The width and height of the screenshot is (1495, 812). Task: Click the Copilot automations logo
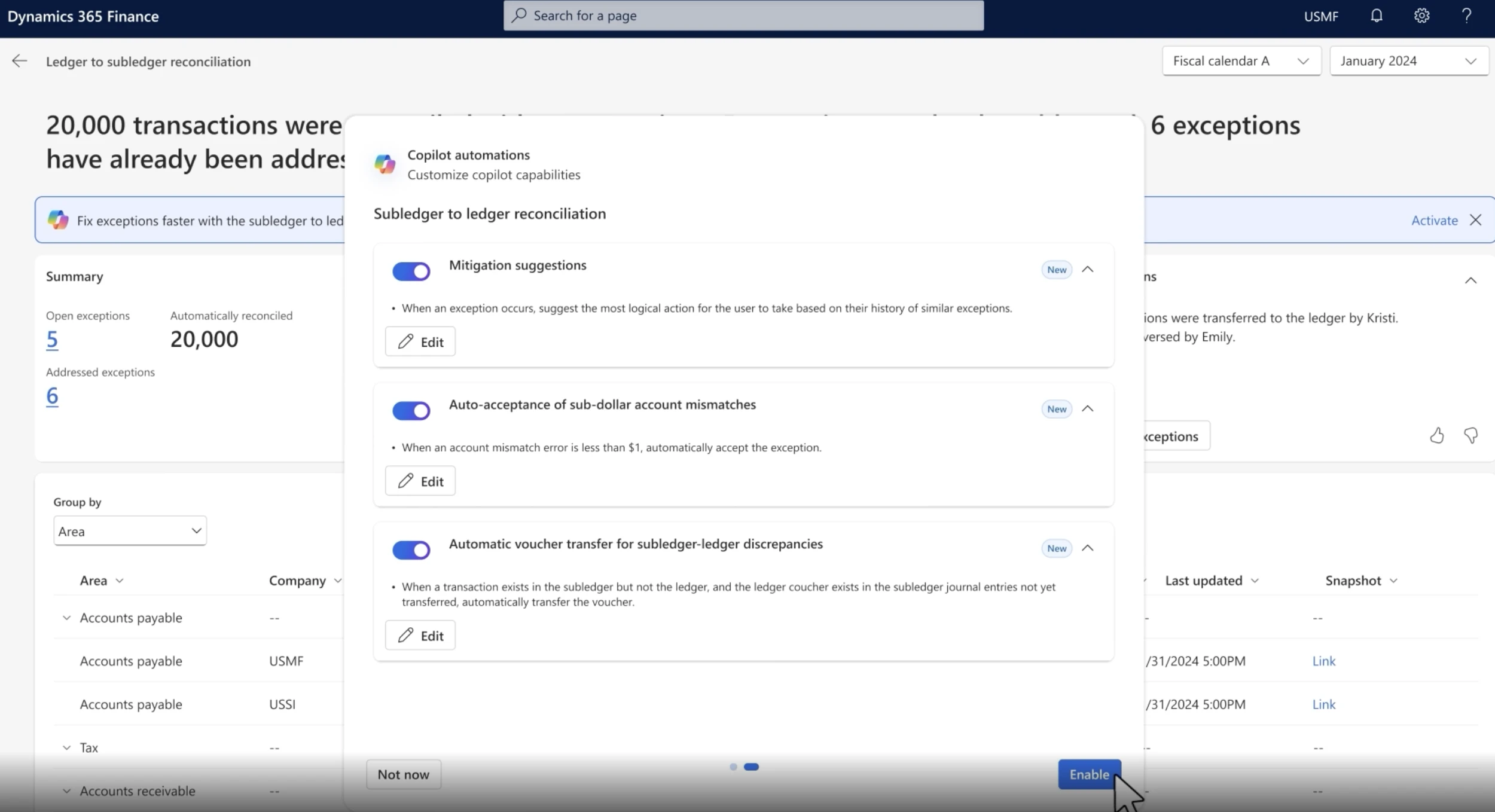tap(385, 164)
